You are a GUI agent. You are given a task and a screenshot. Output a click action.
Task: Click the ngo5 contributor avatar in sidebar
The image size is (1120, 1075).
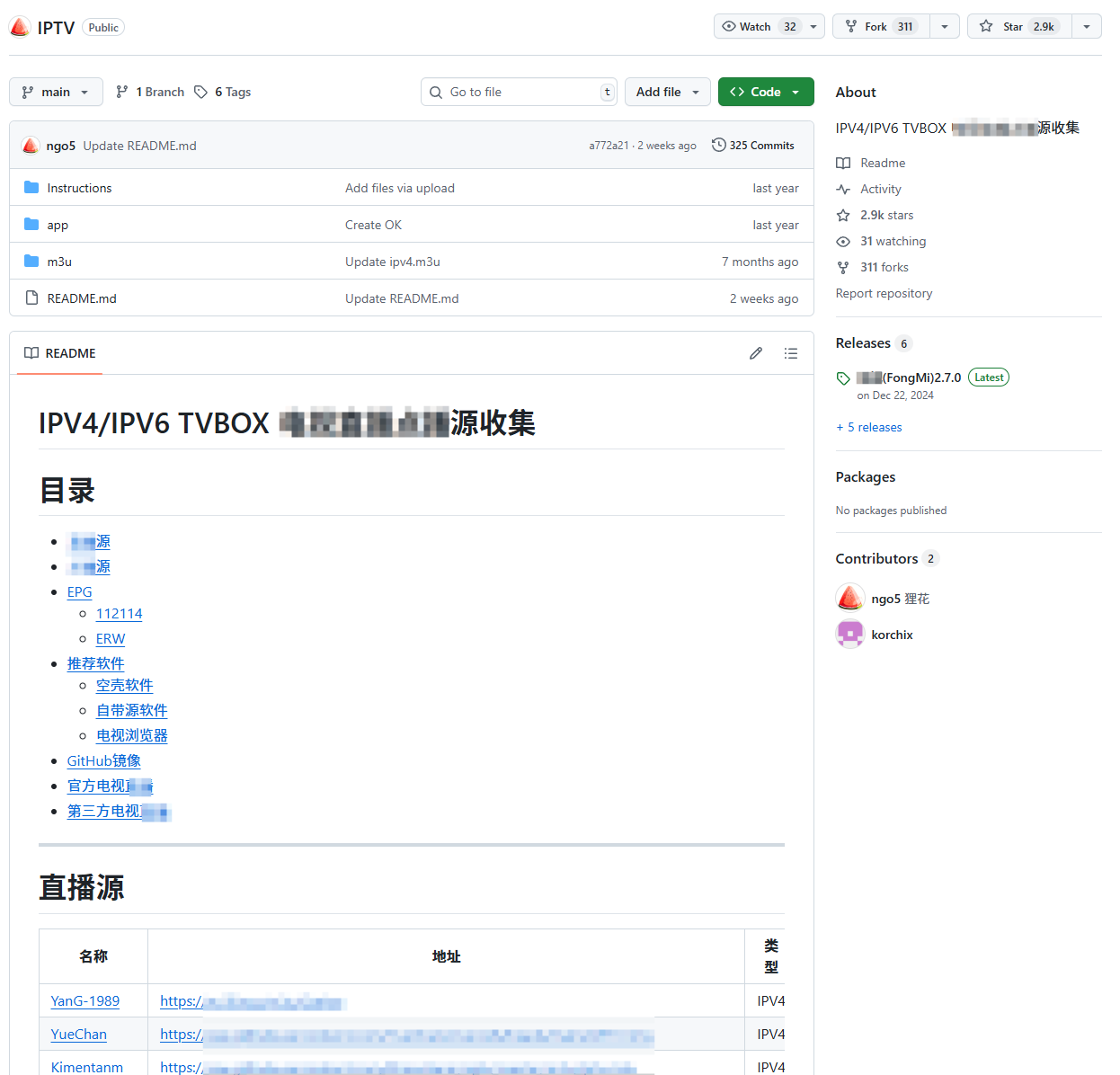coord(849,599)
